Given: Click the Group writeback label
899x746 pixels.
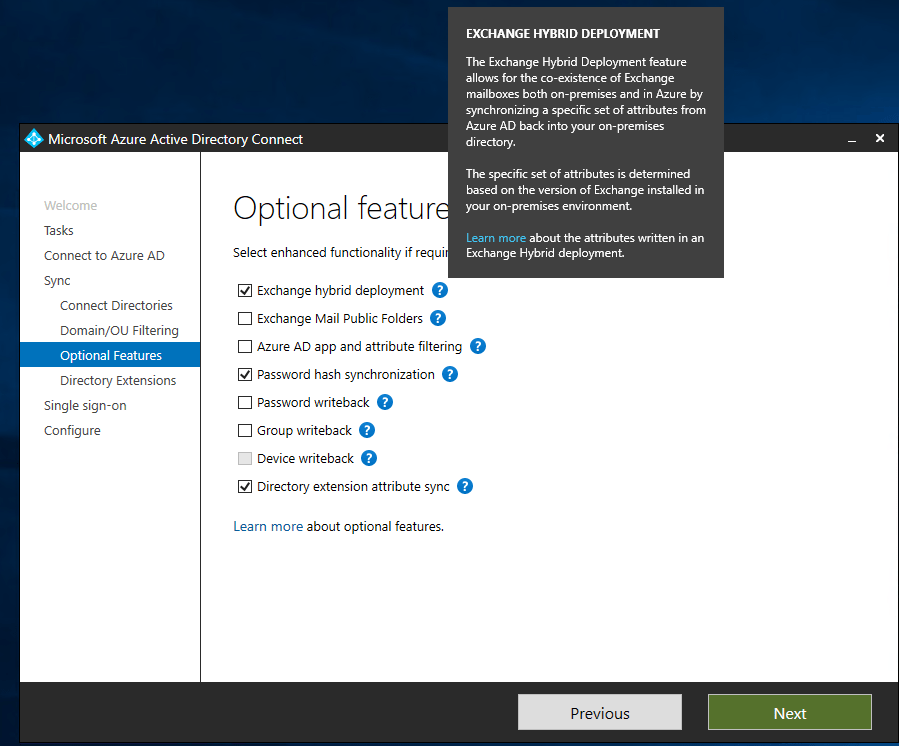Looking at the screenshot, I should click(304, 430).
